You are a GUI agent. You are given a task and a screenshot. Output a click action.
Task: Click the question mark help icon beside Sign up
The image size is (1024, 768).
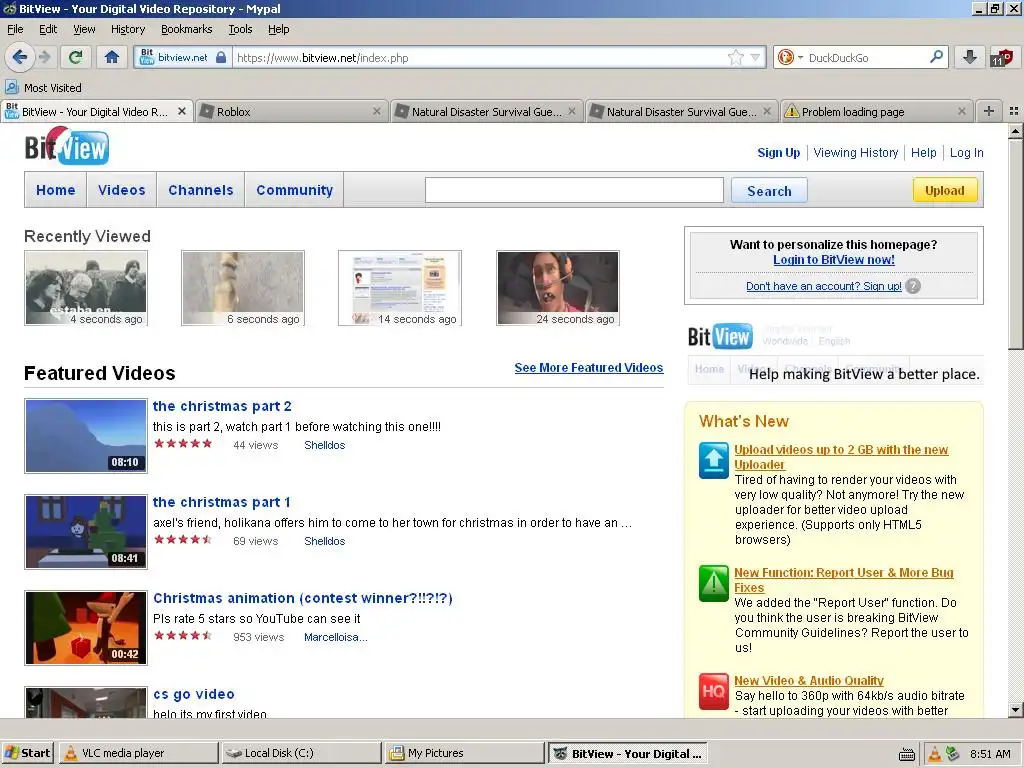point(913,286)
